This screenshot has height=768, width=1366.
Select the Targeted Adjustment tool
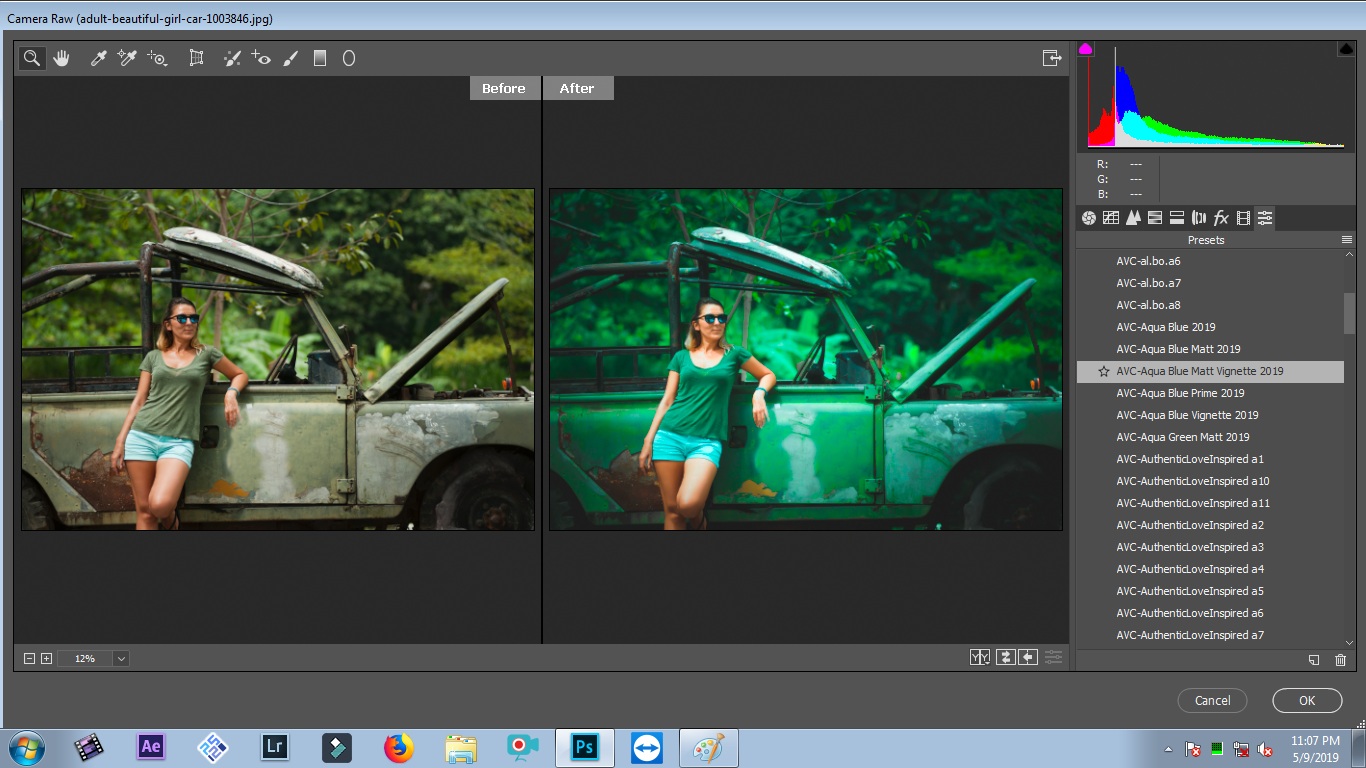[157, 58]
